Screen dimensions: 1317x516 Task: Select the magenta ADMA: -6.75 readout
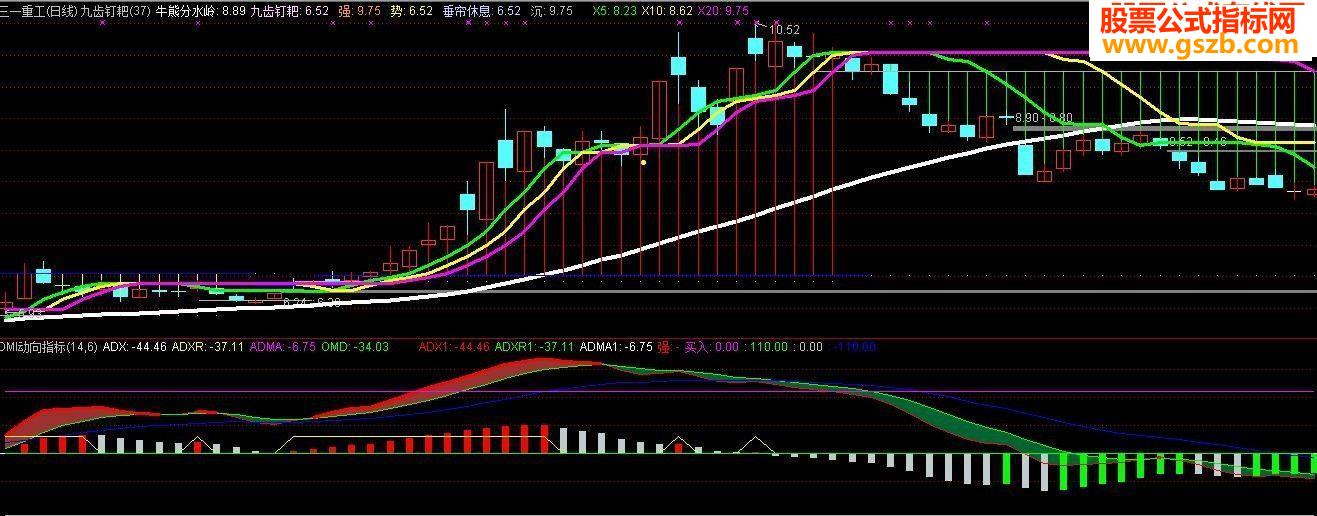(282, 347)
